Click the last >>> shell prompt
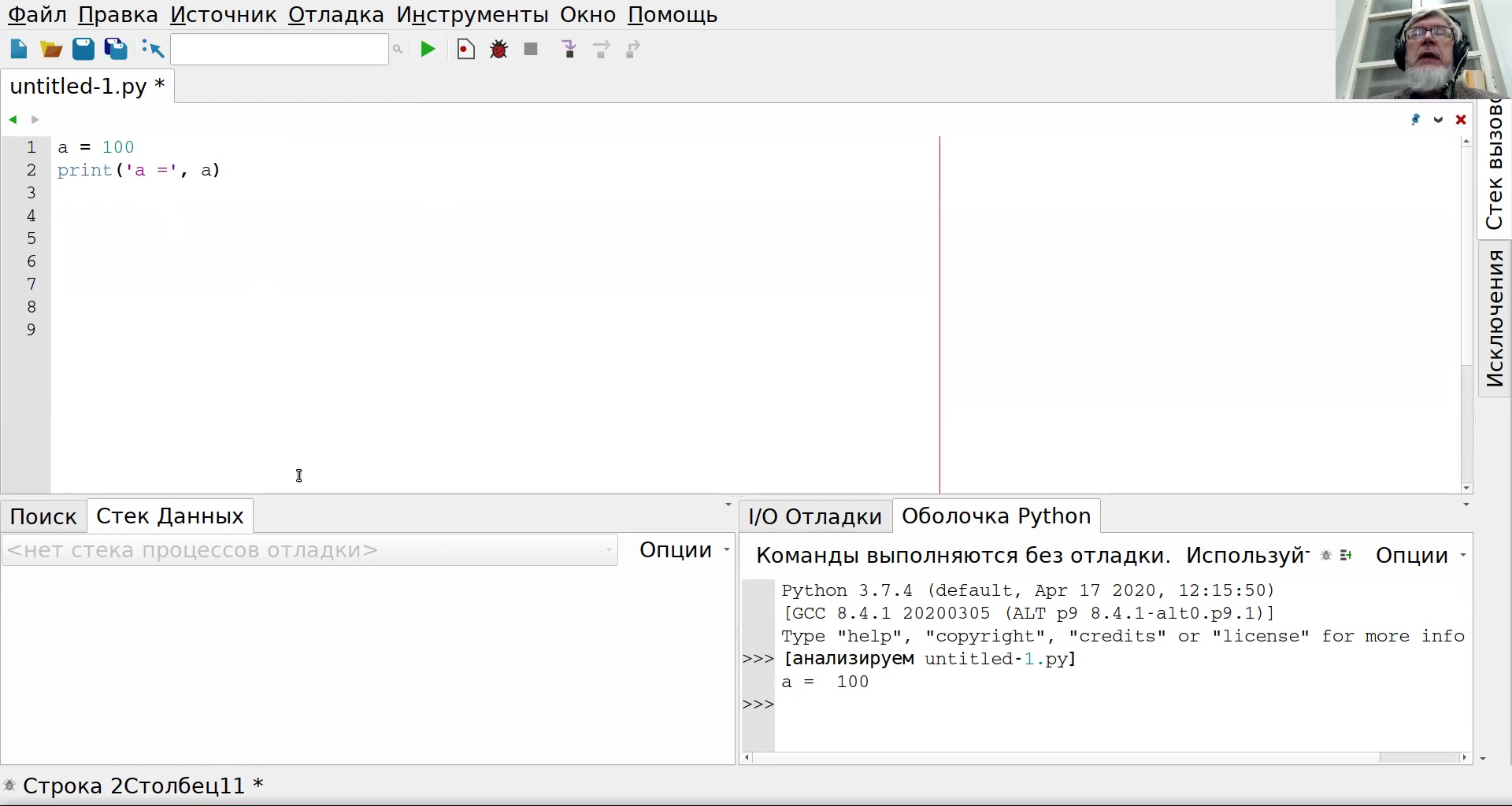The height and width of the screenshot is (806, 1512). pyautogui.click(x=758, y=704)
